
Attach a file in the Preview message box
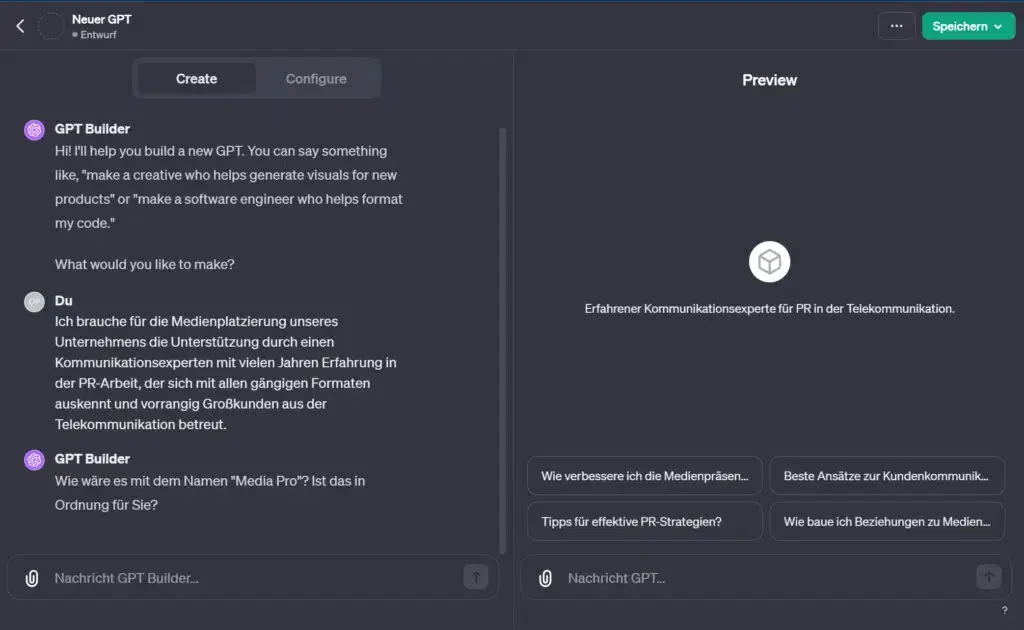[x=545, y=578]
